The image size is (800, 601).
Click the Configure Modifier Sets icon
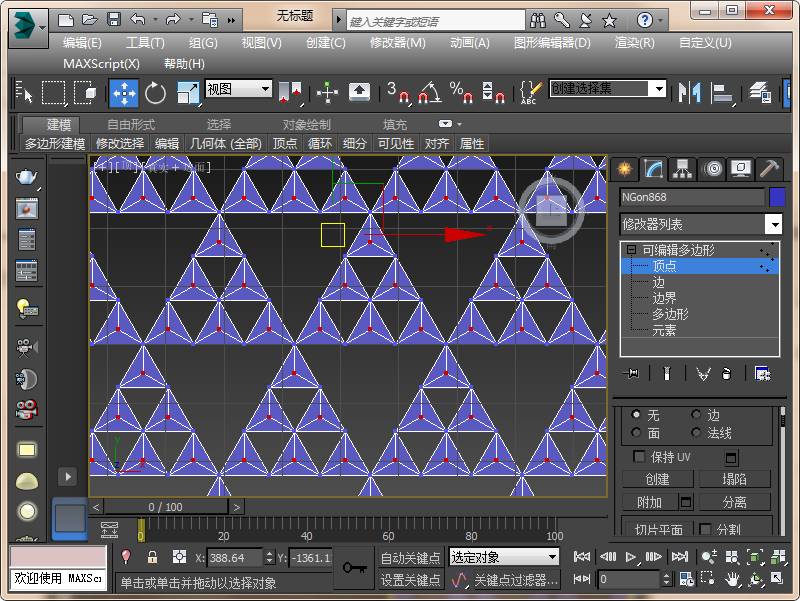tap(763, 374)
